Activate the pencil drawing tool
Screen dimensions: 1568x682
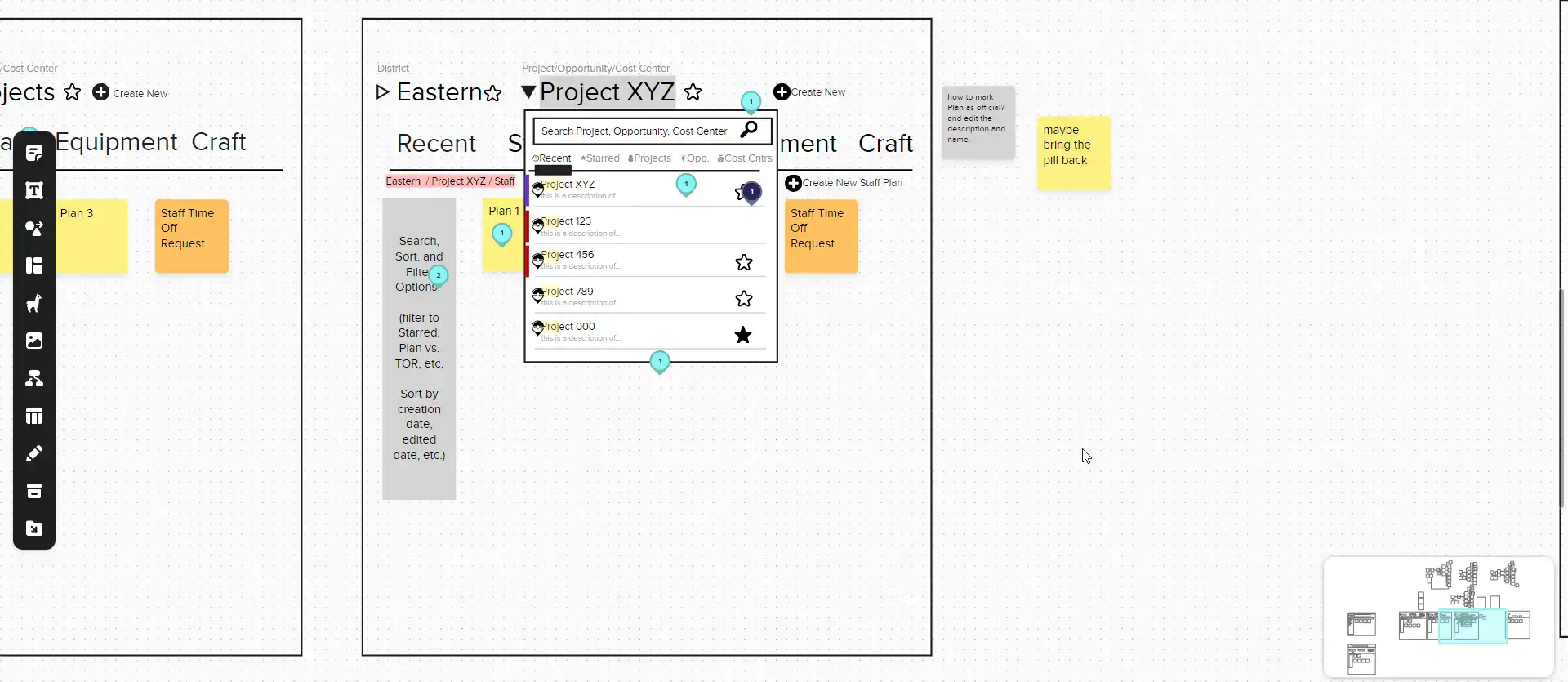click(34, 454)
